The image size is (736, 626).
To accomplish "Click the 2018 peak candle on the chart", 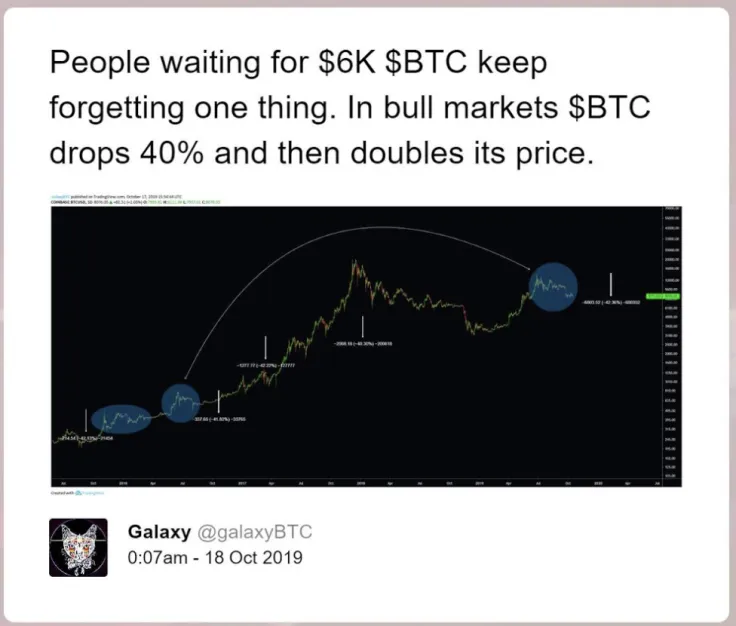I will point(354,263).
